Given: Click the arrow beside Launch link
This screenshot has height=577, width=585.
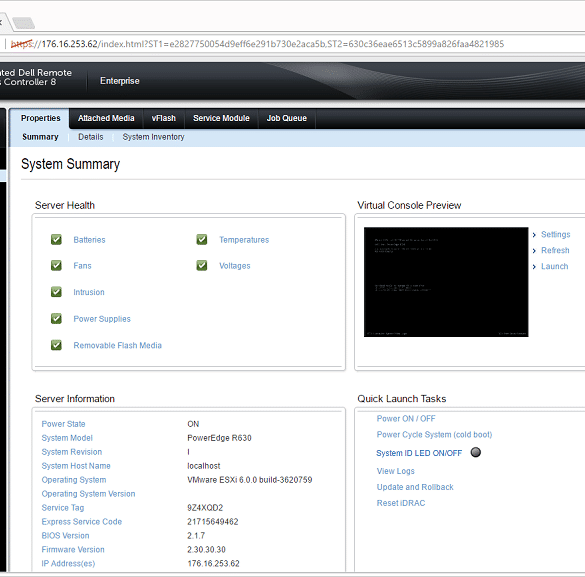Looking at the screenshot, I should (534, 267).
